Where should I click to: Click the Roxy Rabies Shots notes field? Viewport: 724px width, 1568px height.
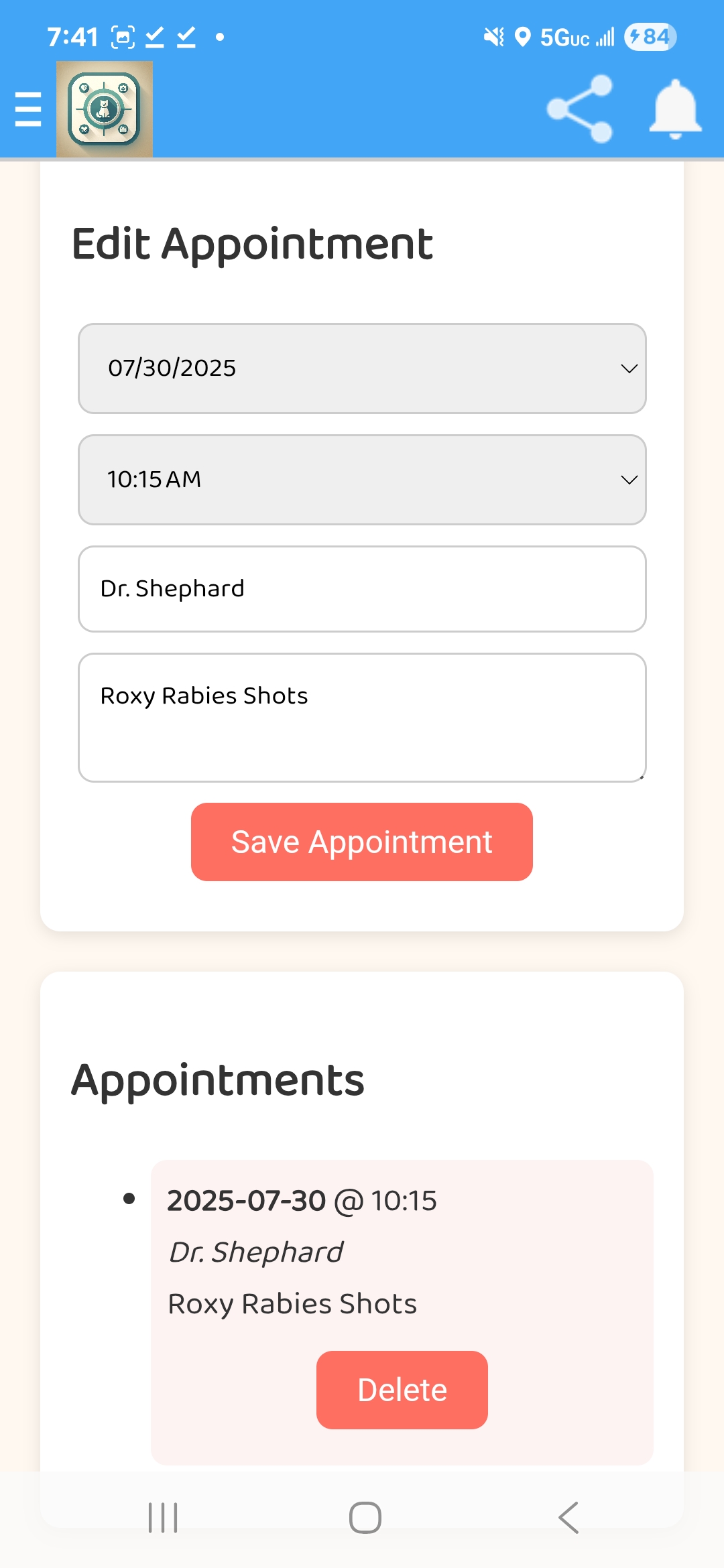(x=362, y=717)
